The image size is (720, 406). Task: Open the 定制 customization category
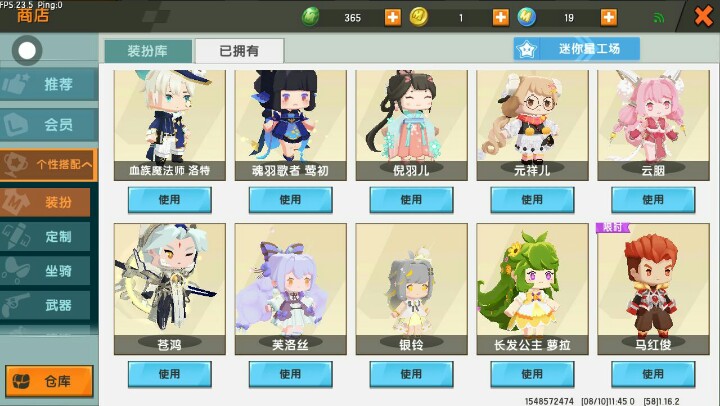(45, 237)
